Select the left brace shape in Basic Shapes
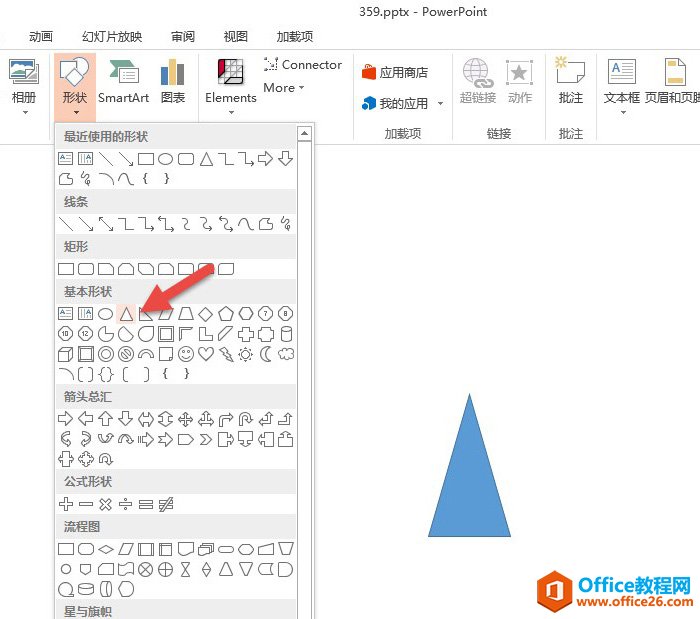This screenshot has height=619, width=700. click(x=165, y=374)
